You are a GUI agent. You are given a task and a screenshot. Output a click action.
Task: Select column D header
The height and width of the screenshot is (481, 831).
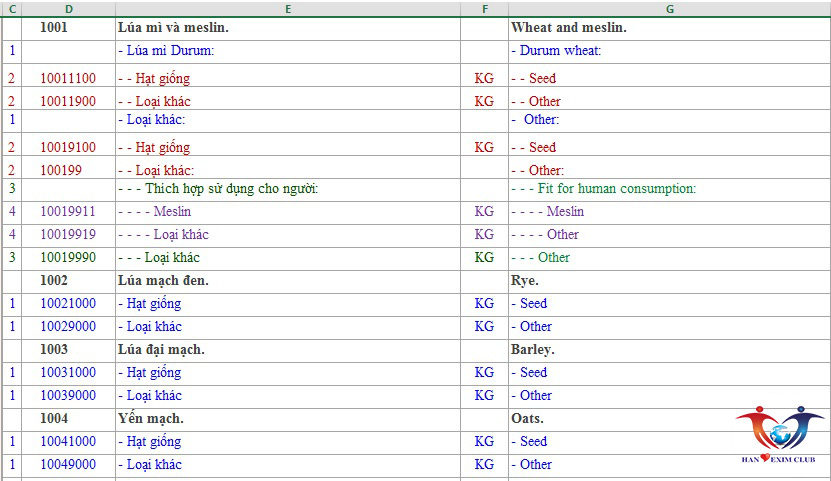(x=68, y=9)
